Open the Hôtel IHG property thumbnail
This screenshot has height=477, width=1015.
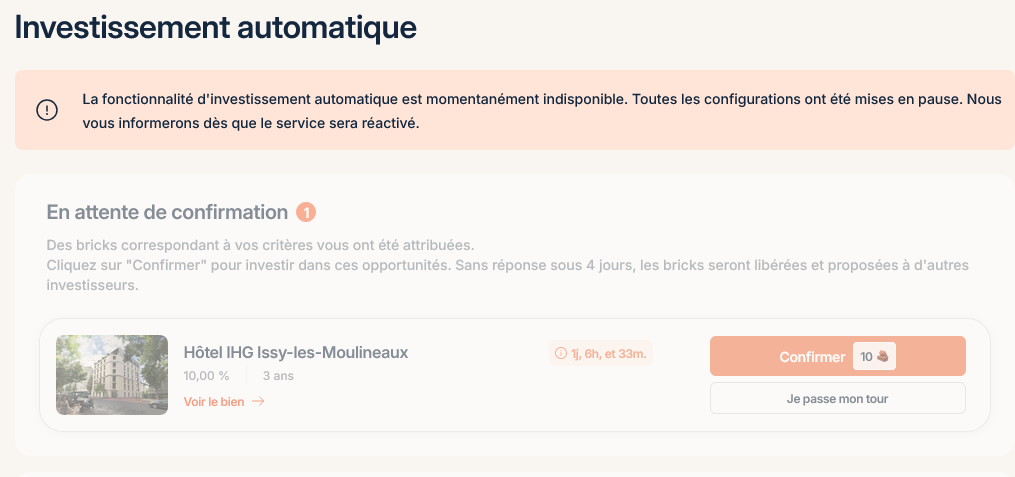click(x=112, y=375)
